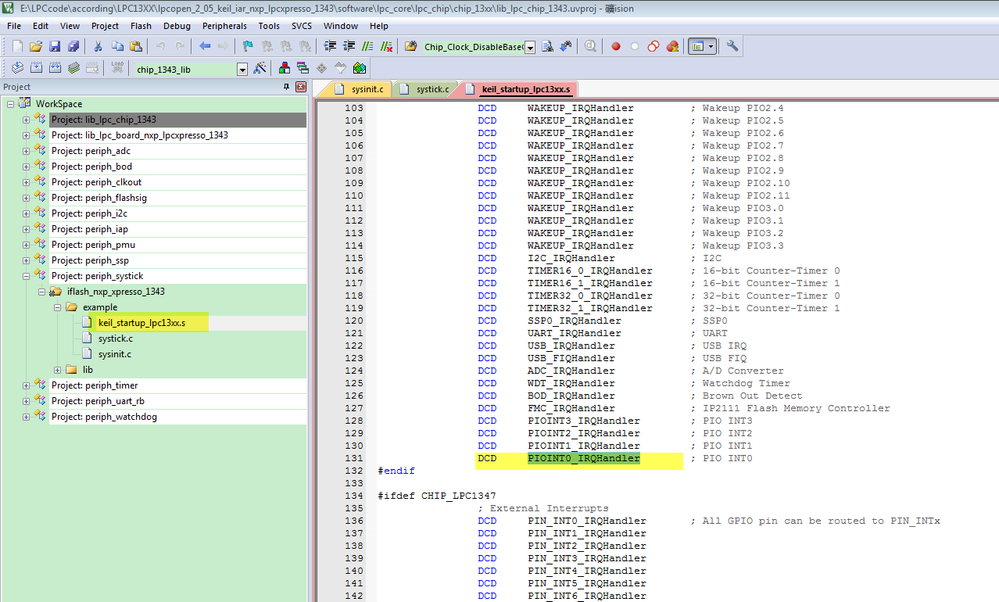Screen dimensions: 999x602
Task: Pin the Project panel
Action: point(286,88)
